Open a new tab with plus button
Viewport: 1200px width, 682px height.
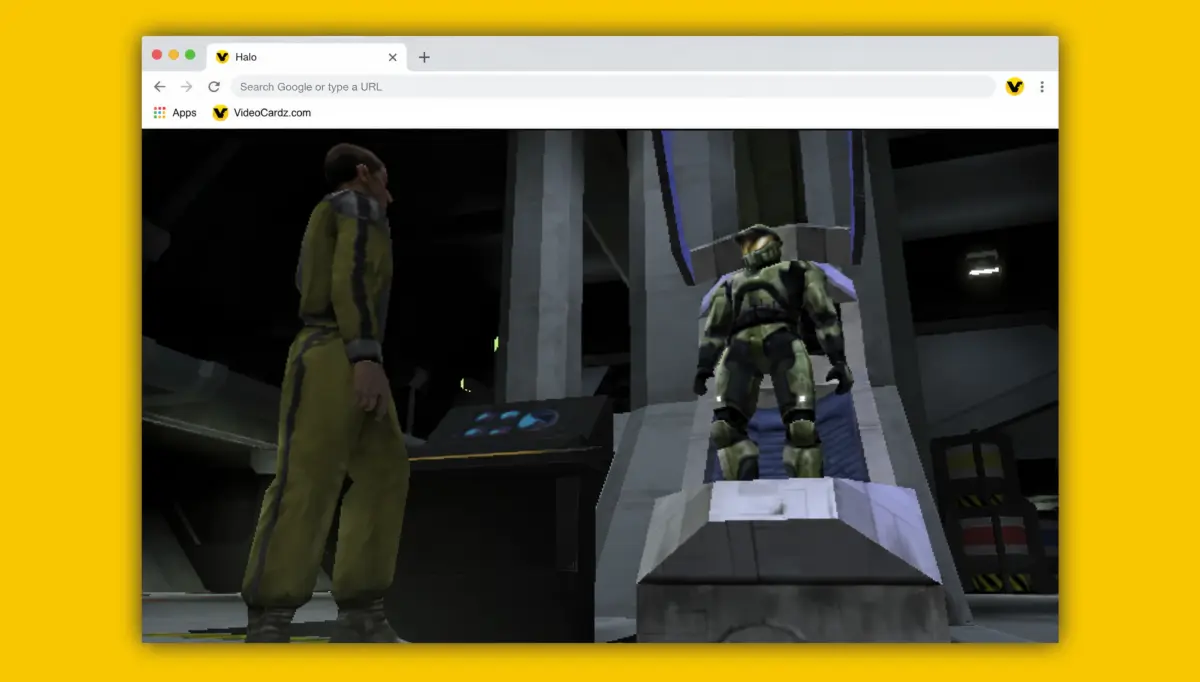click(424, 57)
